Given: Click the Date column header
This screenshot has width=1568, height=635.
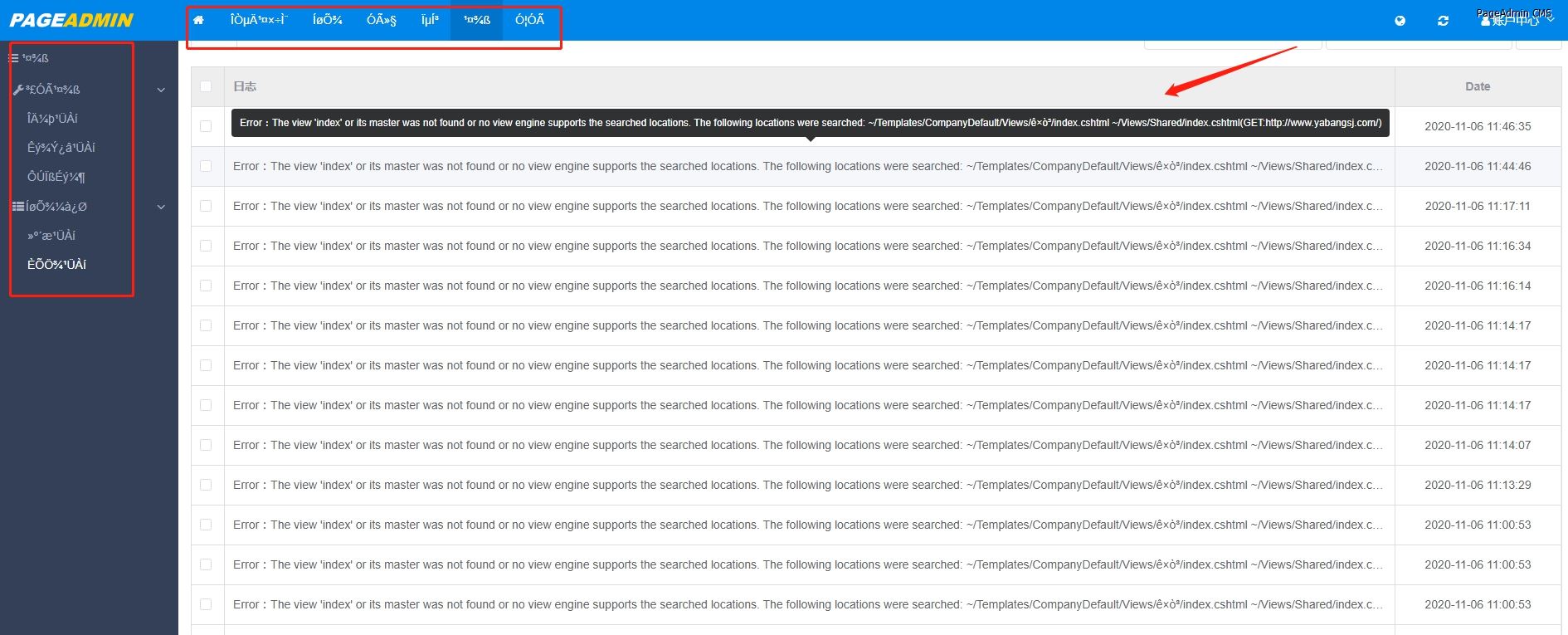Looking at the screenshot, I should [1478, 86].
